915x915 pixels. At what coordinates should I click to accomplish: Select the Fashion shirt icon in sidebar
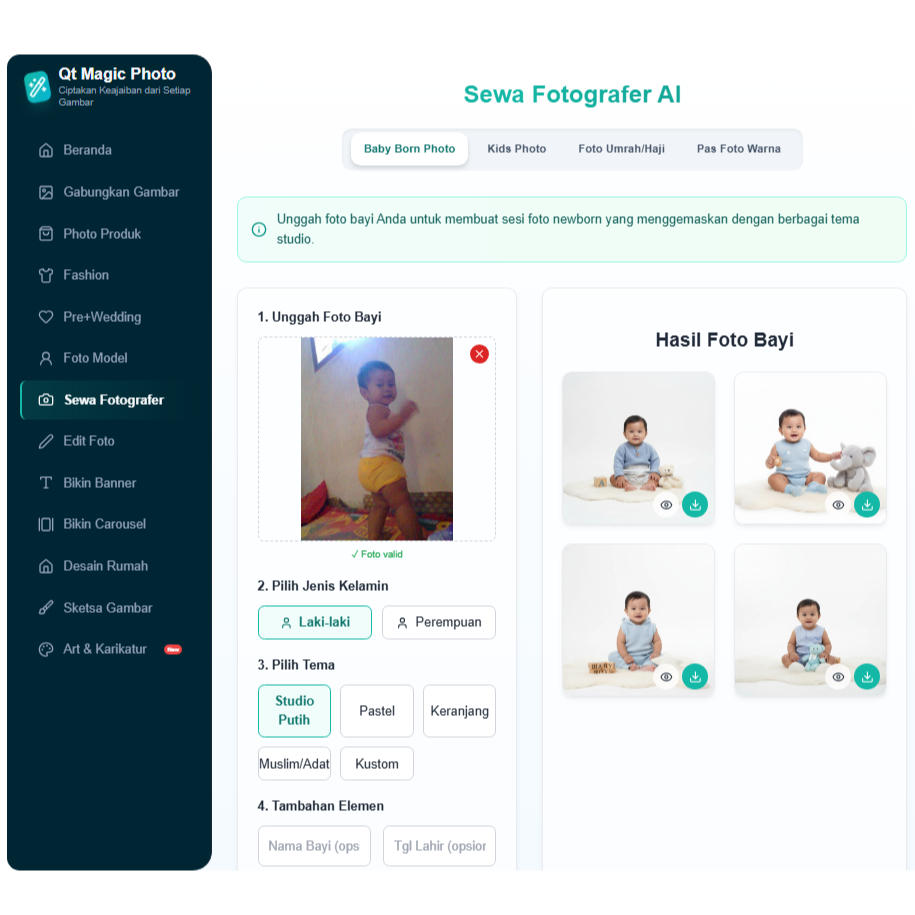pos(46,275)
